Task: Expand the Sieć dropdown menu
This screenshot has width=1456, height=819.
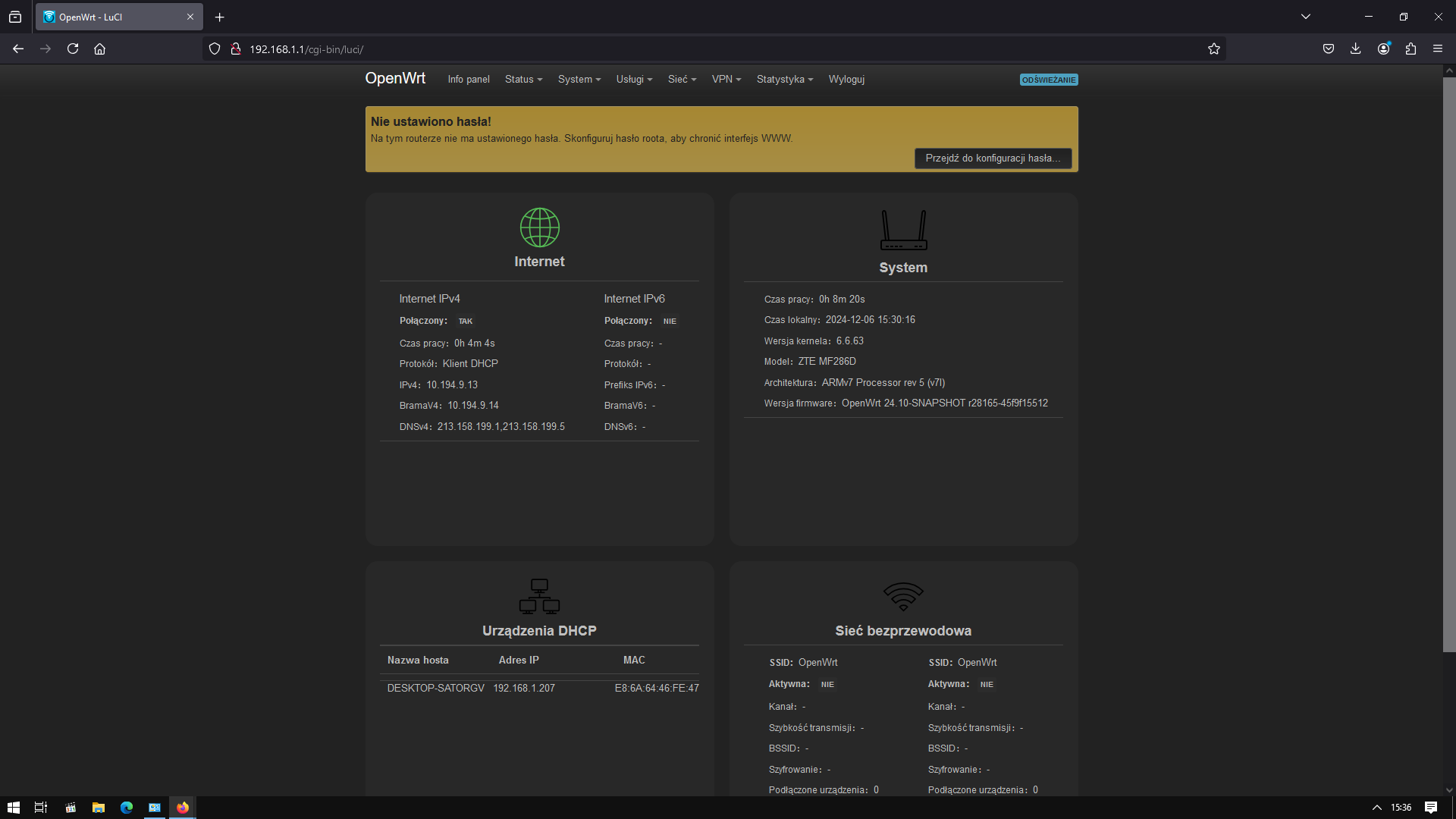Action: coord(682,79)
